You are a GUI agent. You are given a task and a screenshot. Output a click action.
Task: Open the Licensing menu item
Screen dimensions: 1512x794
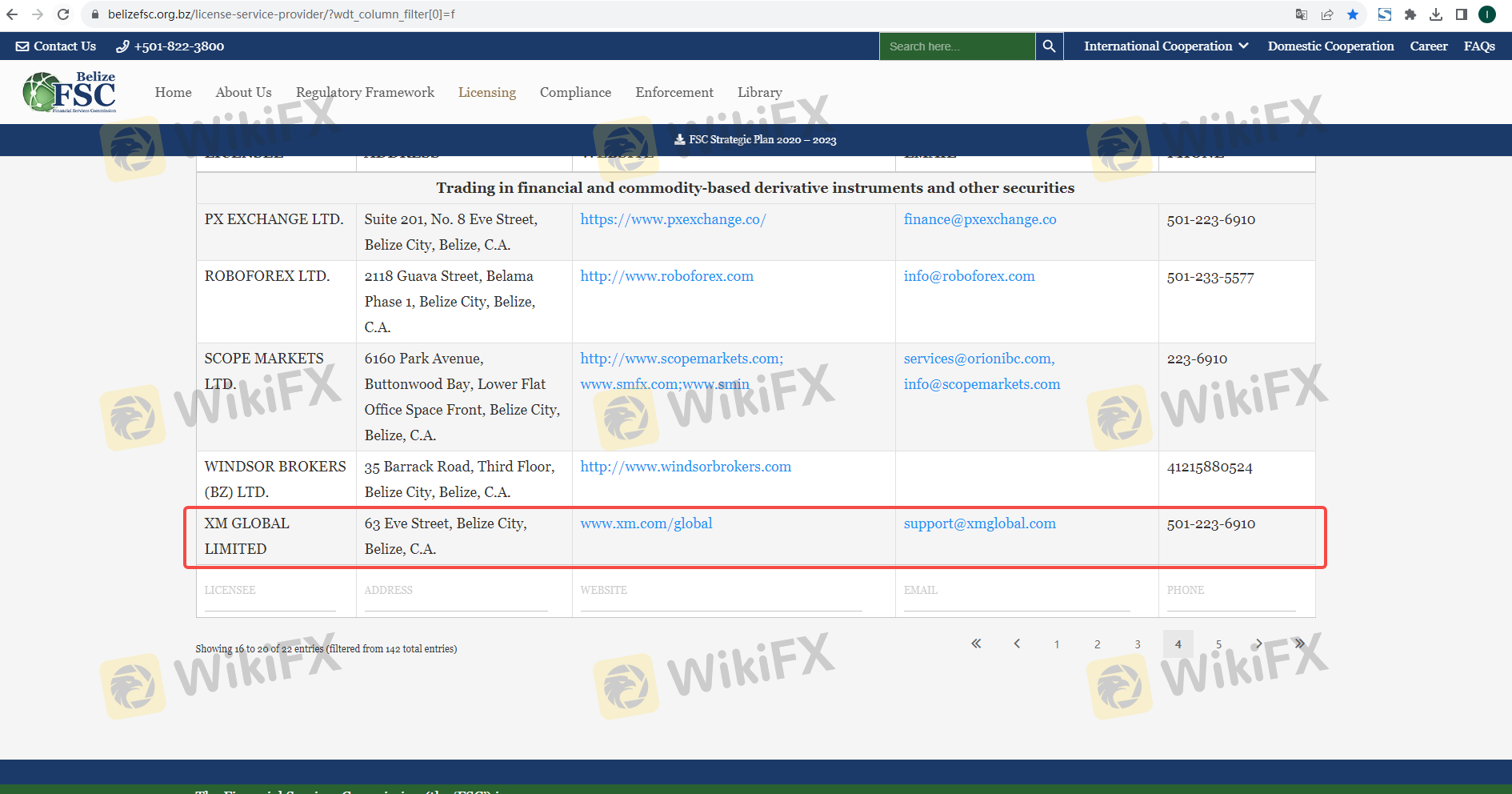[x=486, y=92]
